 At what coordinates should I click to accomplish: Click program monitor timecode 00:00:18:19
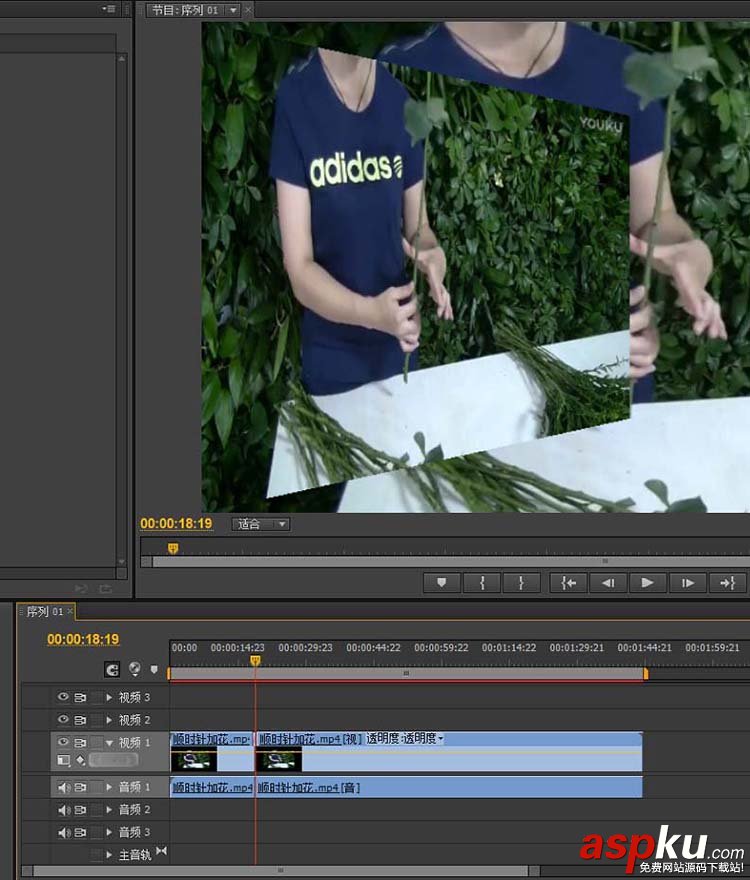tap(176, 524)
